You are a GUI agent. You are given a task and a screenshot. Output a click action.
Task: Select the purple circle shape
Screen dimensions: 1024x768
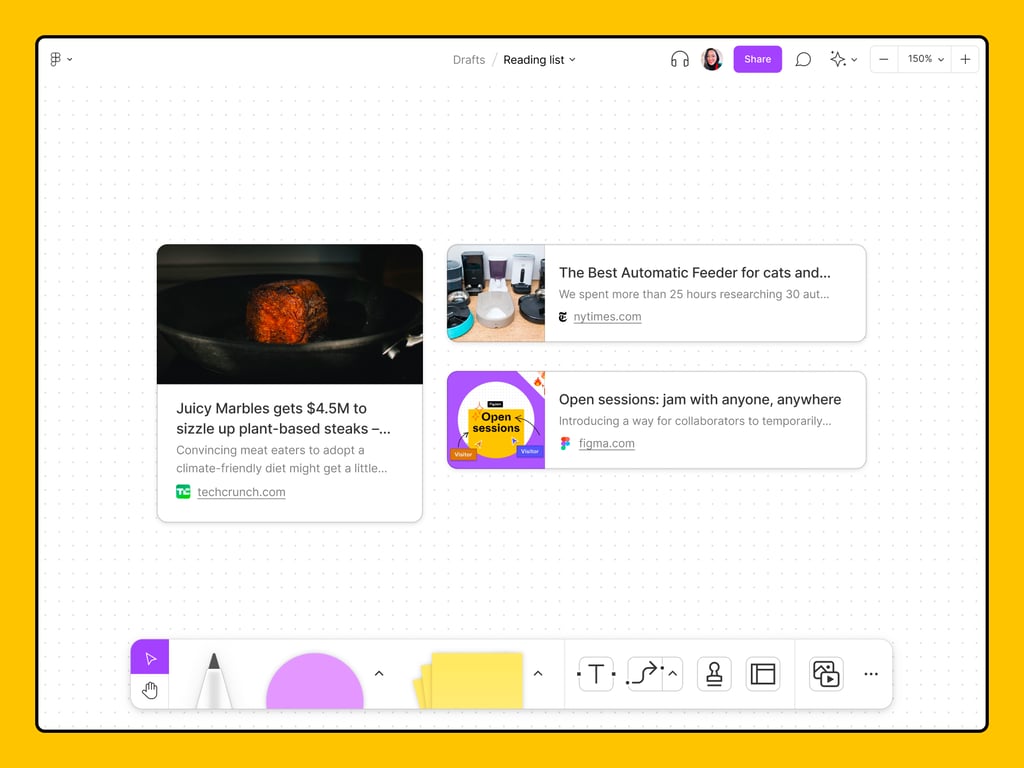point(314,683)
